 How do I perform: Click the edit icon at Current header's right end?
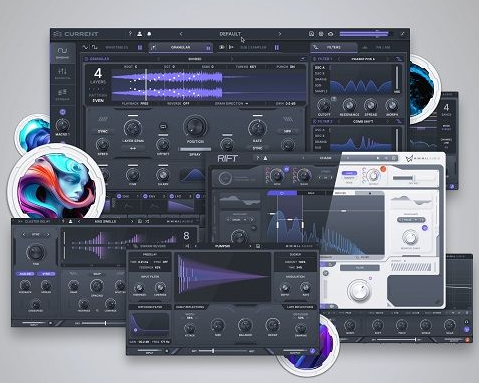[x=402, y=34]
